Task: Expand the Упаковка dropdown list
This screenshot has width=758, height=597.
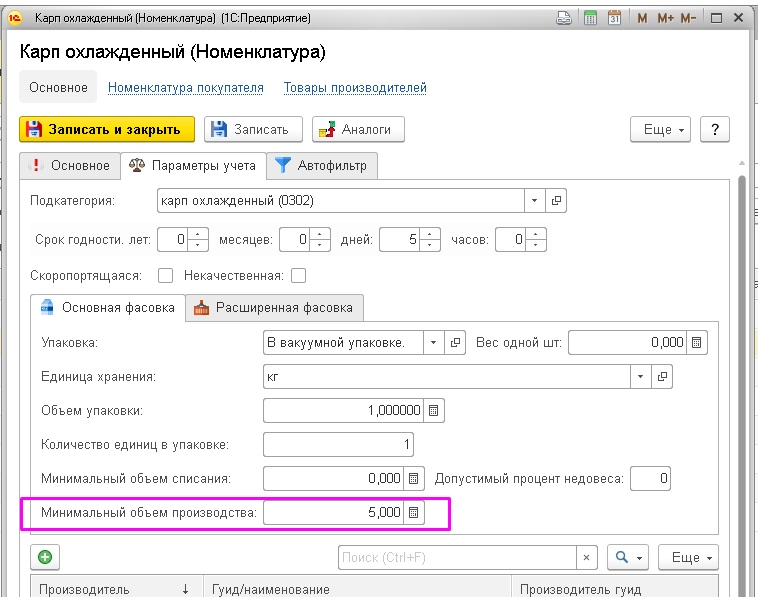Action: [434, 343]
